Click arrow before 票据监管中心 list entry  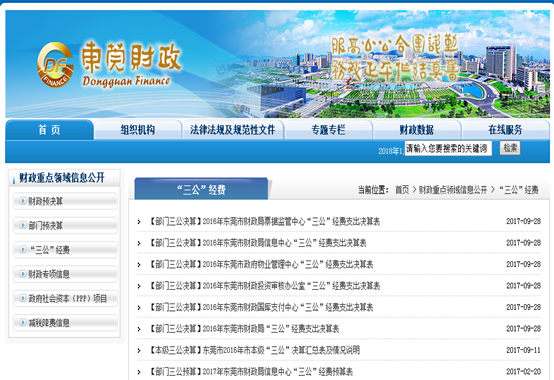(x=139, y=222)
